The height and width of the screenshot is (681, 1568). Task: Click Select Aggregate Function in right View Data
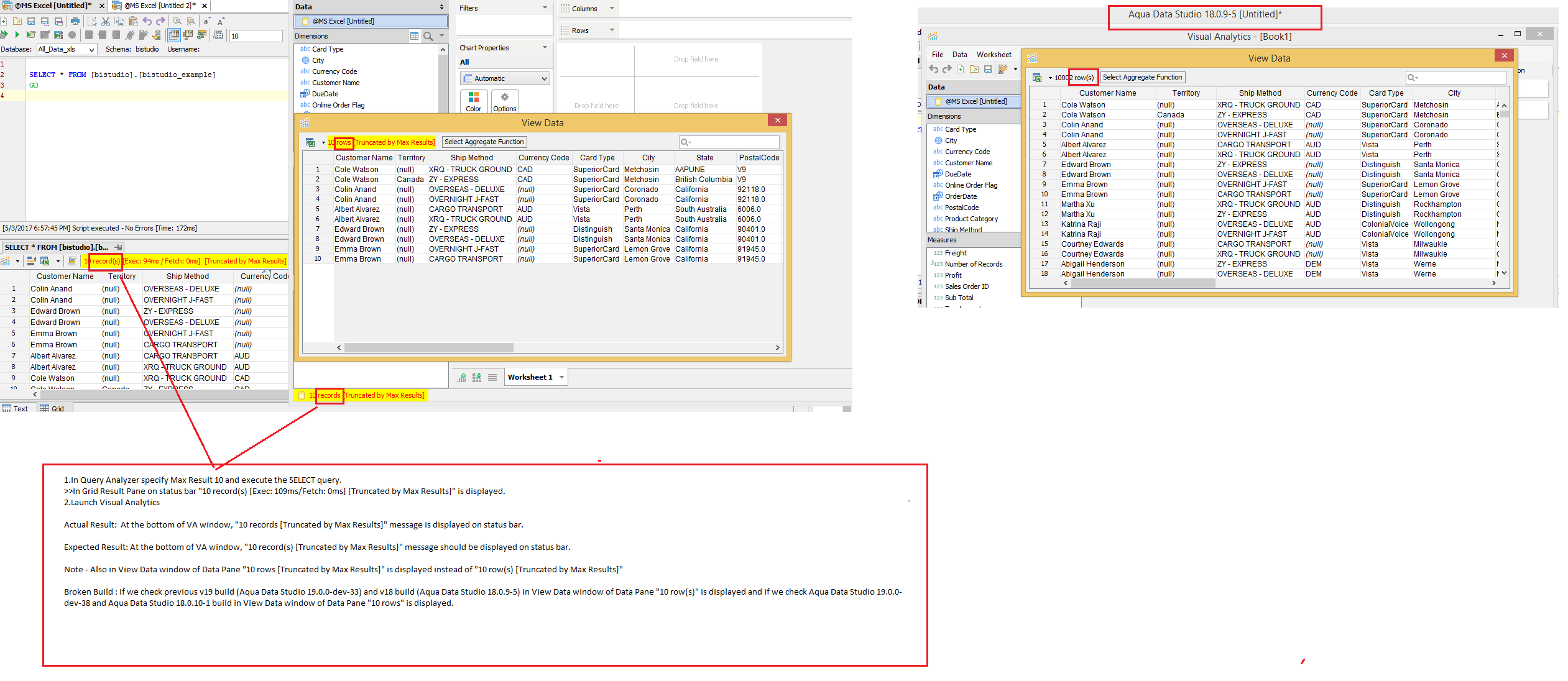(1142, 78)
